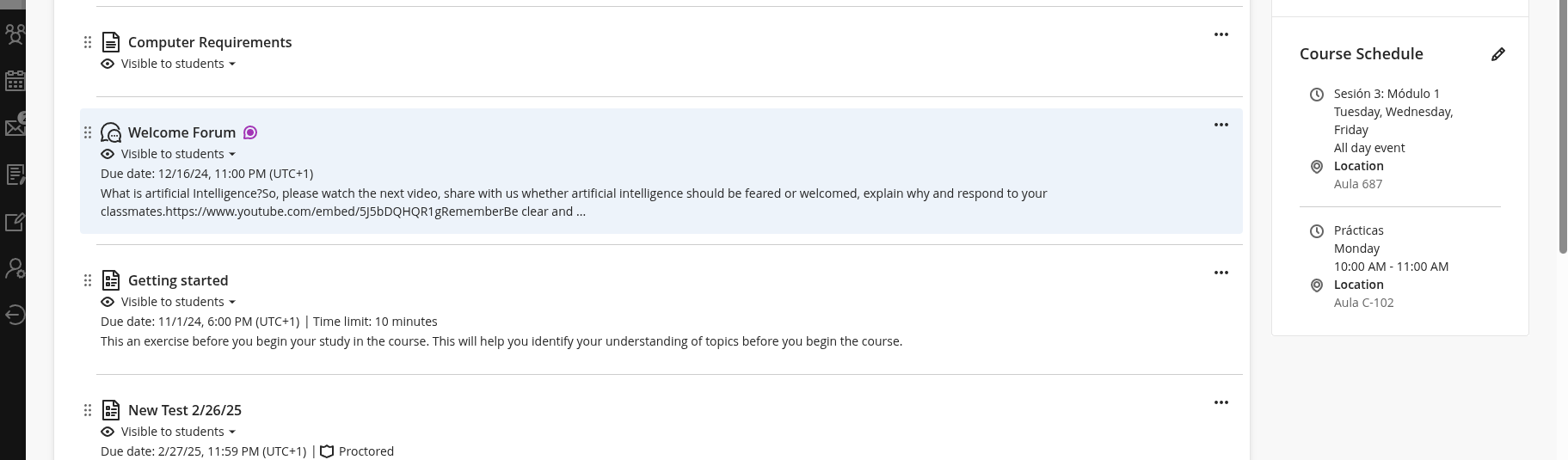Toggle eye visibility icon for Computer Requirements
This screenshot has height=460, width=1568.
click(108, 64)
